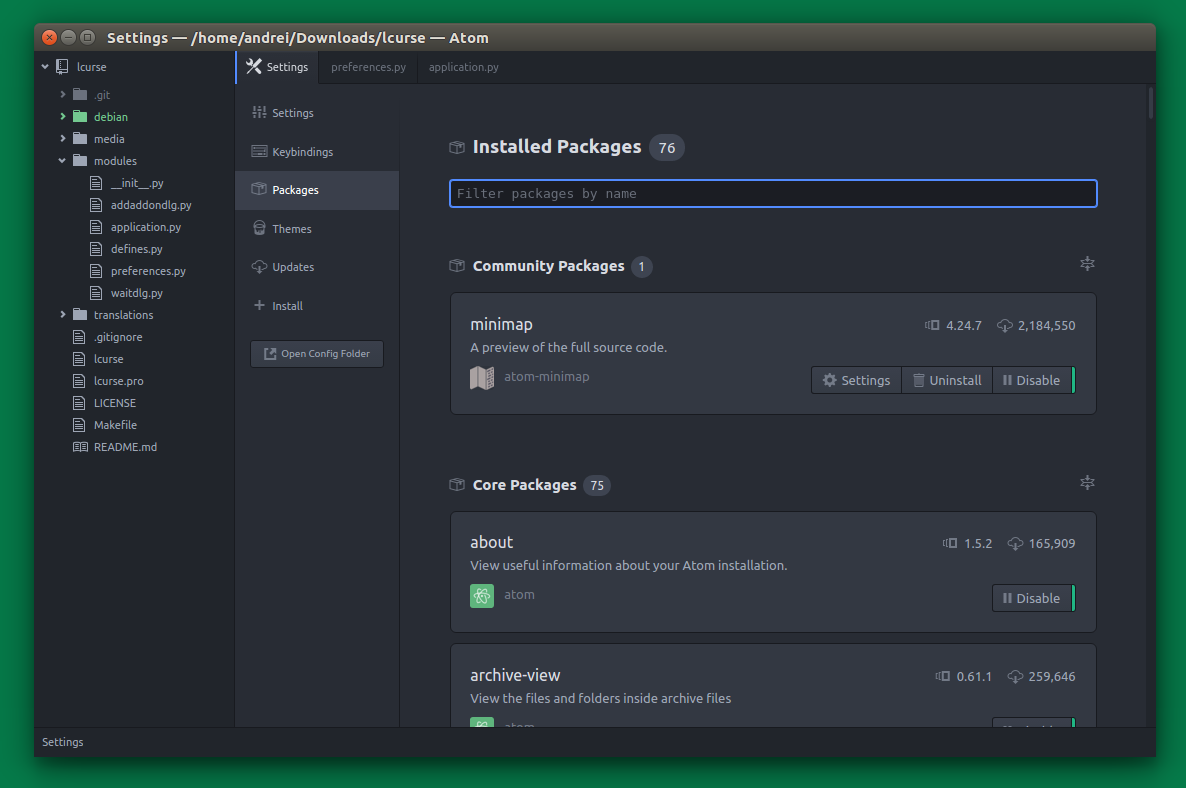Switch to the preferences.py tab
Viewport: 1186px width, 788px height.
368,67
